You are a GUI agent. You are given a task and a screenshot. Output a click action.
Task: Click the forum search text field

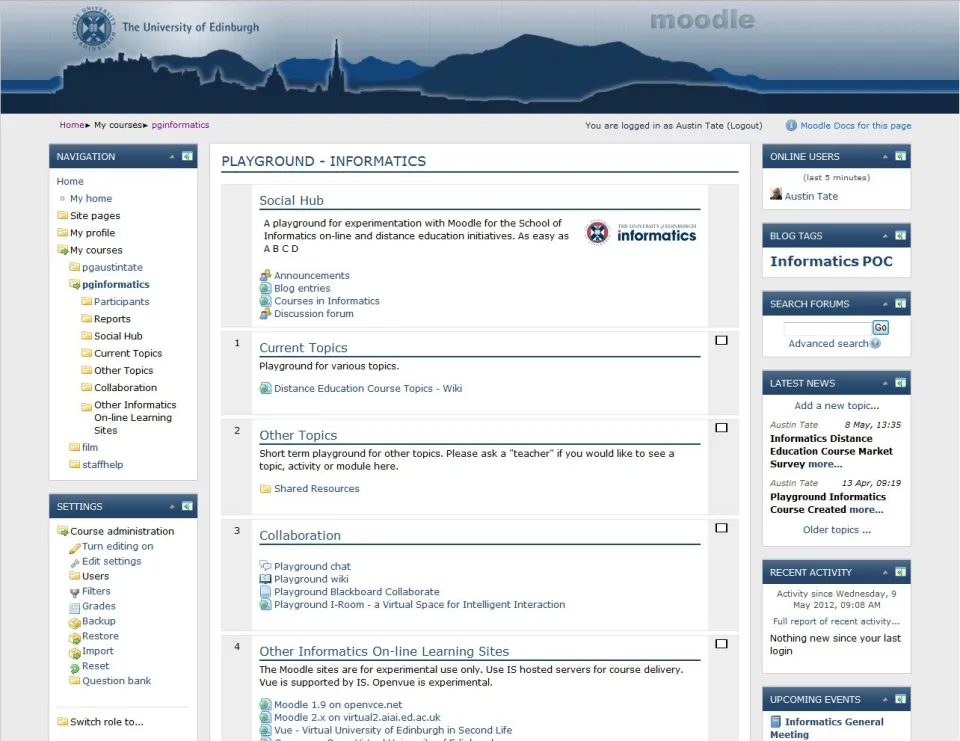click(x=827, y=328)
